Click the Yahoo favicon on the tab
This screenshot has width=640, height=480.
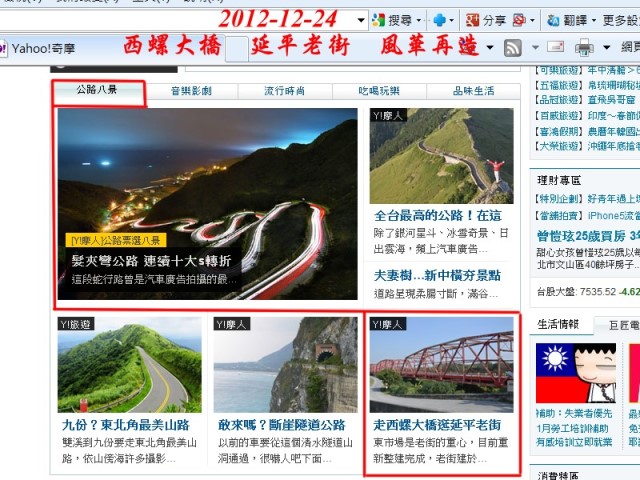pos(3,49)
